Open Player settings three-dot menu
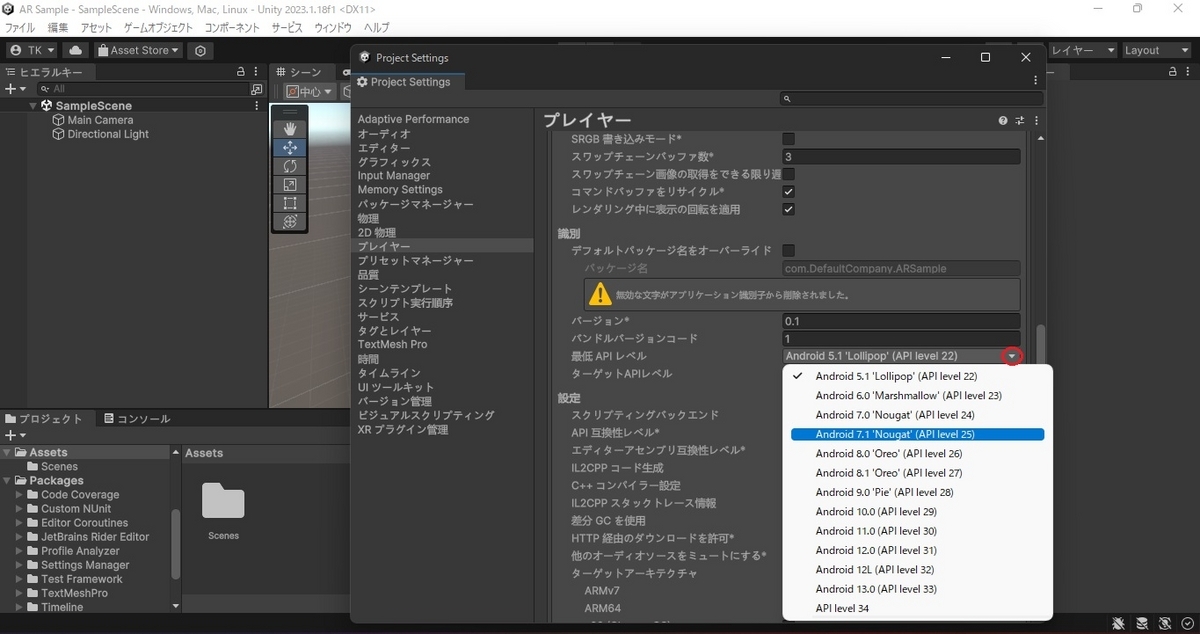This screenshot has width=1200, height=634. pos(1036,120)
